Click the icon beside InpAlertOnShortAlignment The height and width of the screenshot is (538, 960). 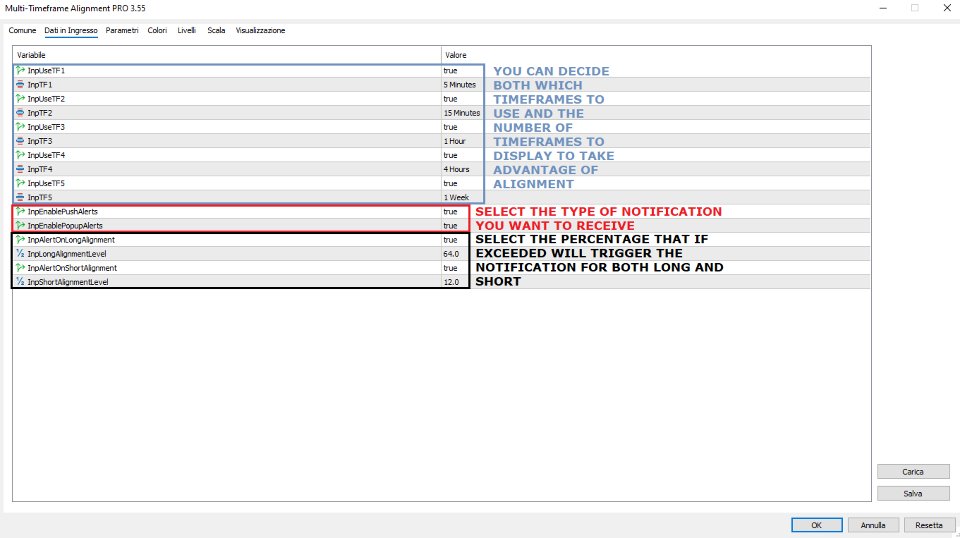20,267
